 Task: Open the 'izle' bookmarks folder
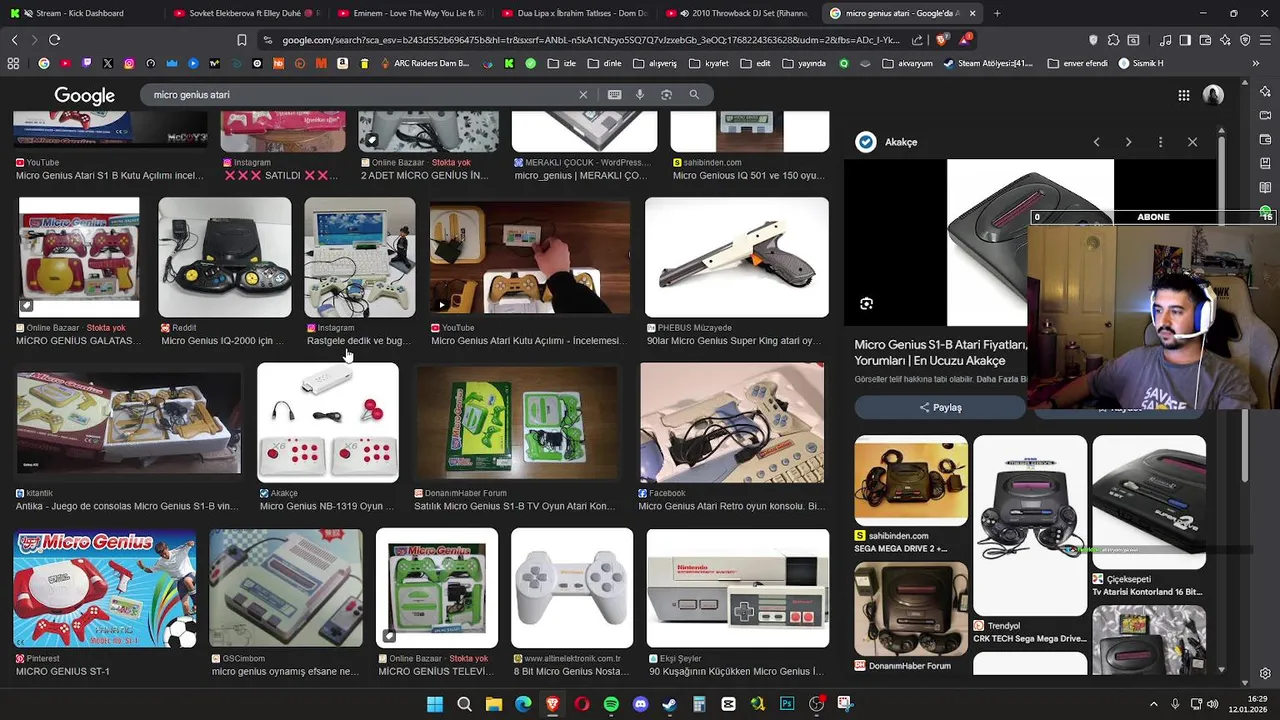(x=561, y=63)
